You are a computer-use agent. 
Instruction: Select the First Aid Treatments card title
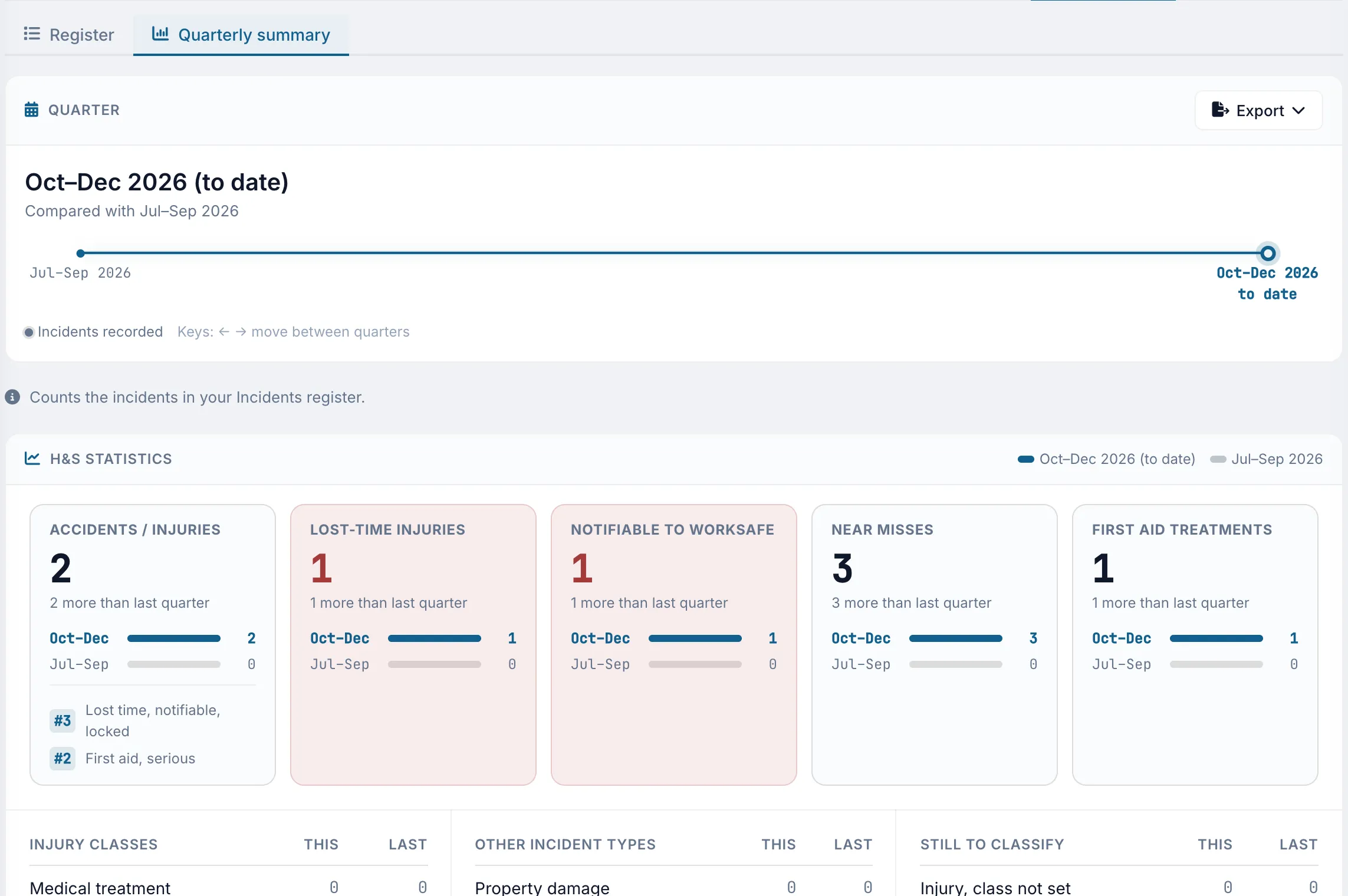1182,529
